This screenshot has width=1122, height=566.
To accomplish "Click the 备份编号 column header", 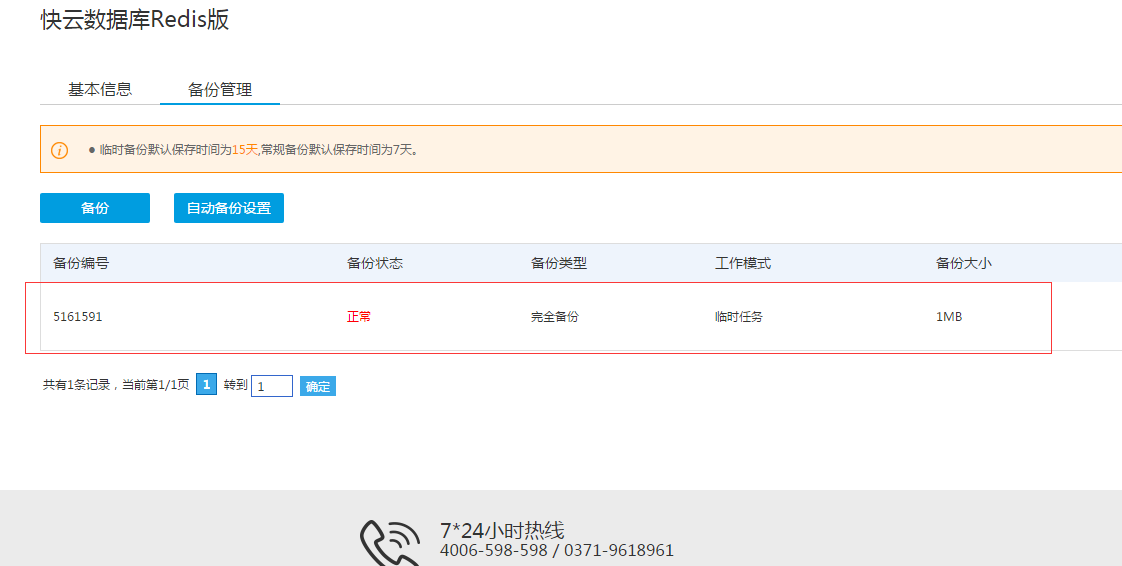I will (81, 263).
